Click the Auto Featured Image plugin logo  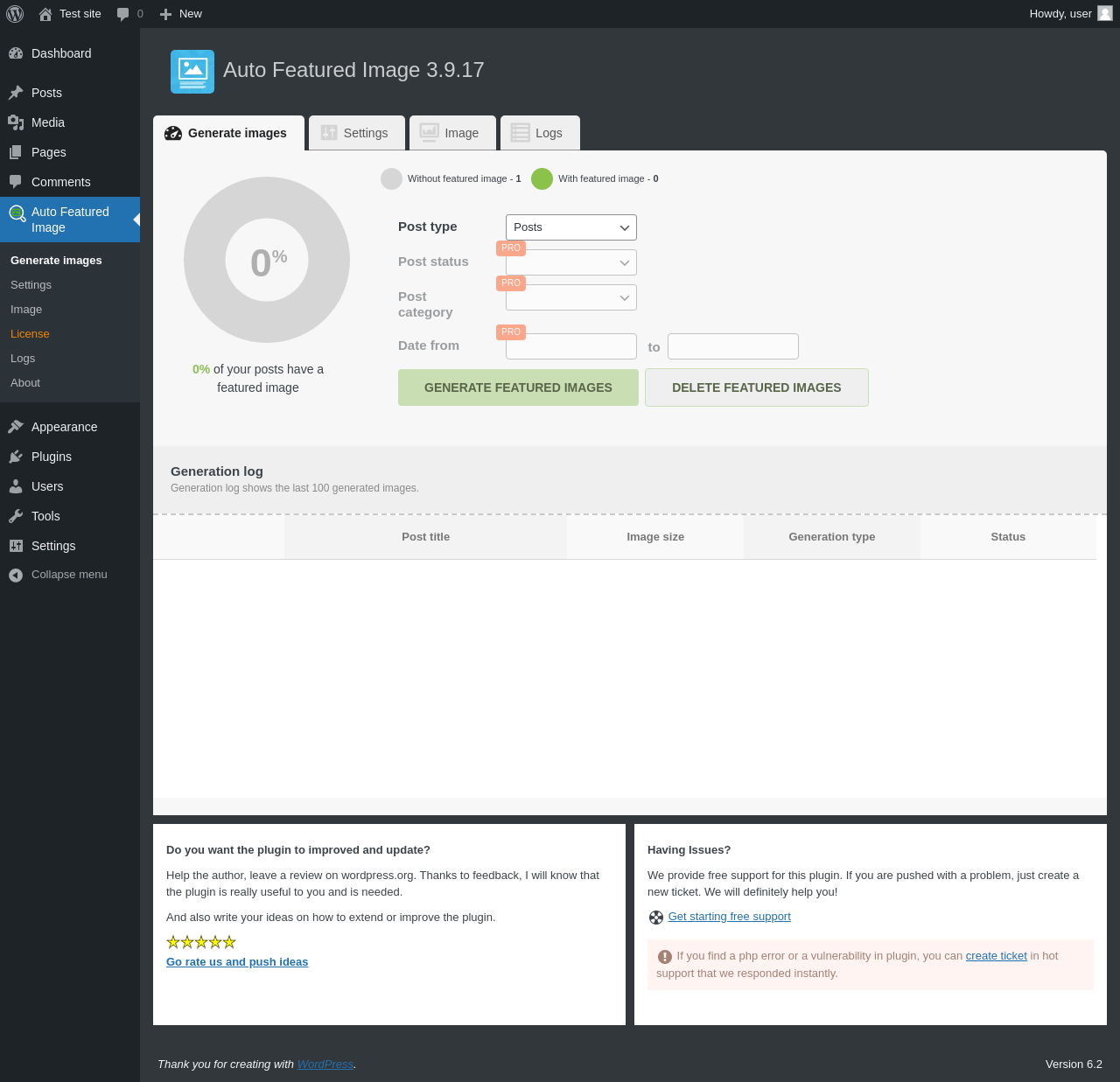(192, 72)
